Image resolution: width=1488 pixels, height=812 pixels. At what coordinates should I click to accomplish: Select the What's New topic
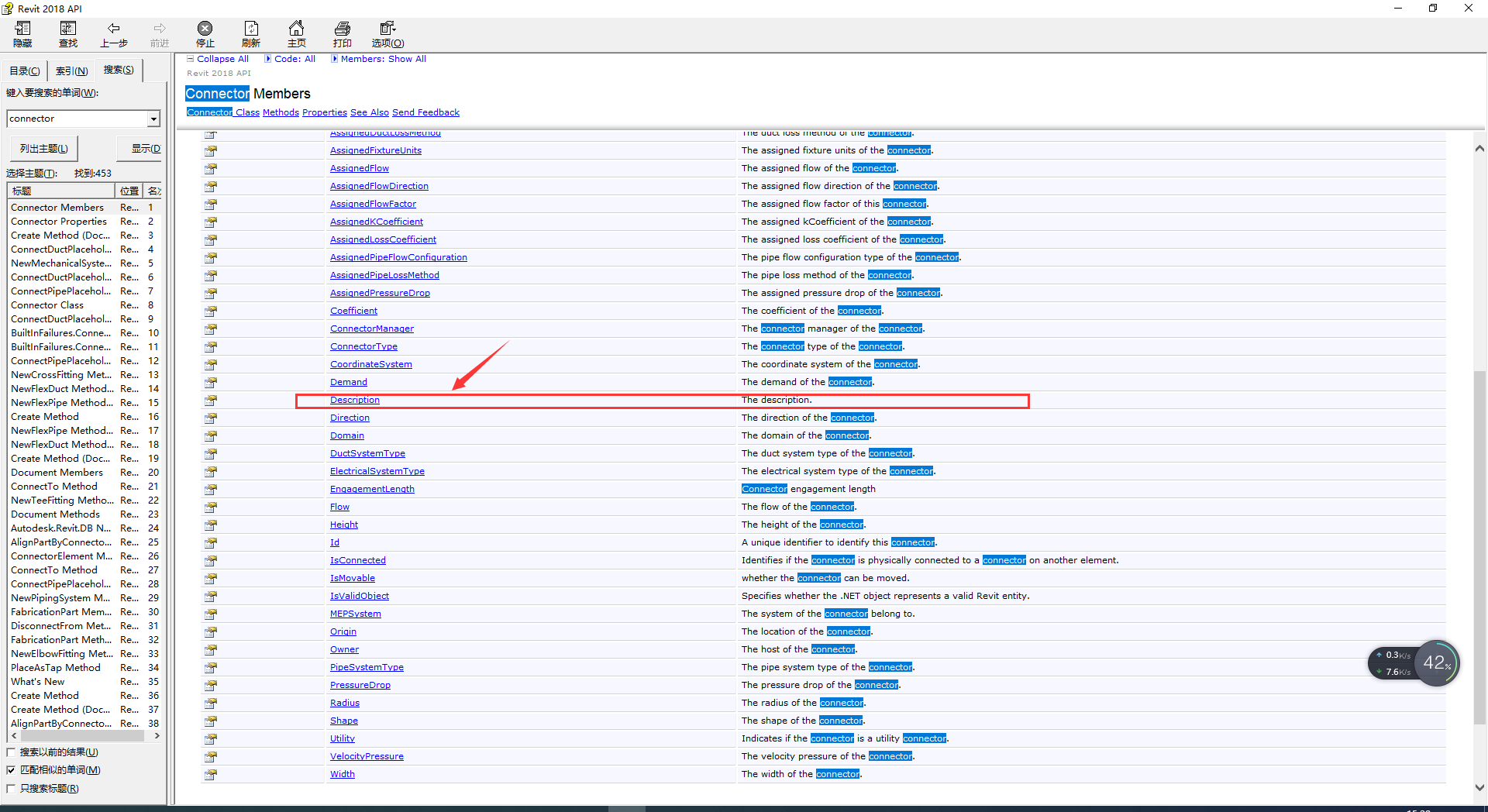(38, 682)
